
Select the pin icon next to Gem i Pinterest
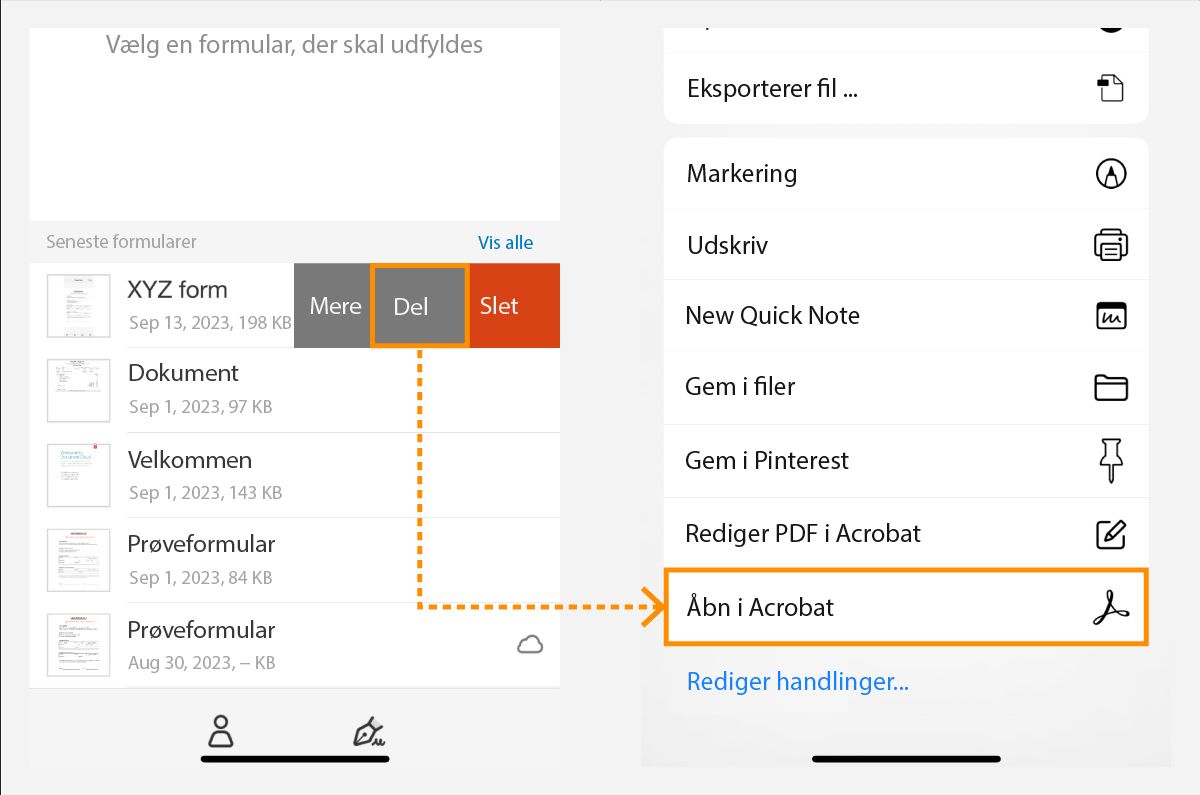pyautogui.click(x=1110, y=460)
